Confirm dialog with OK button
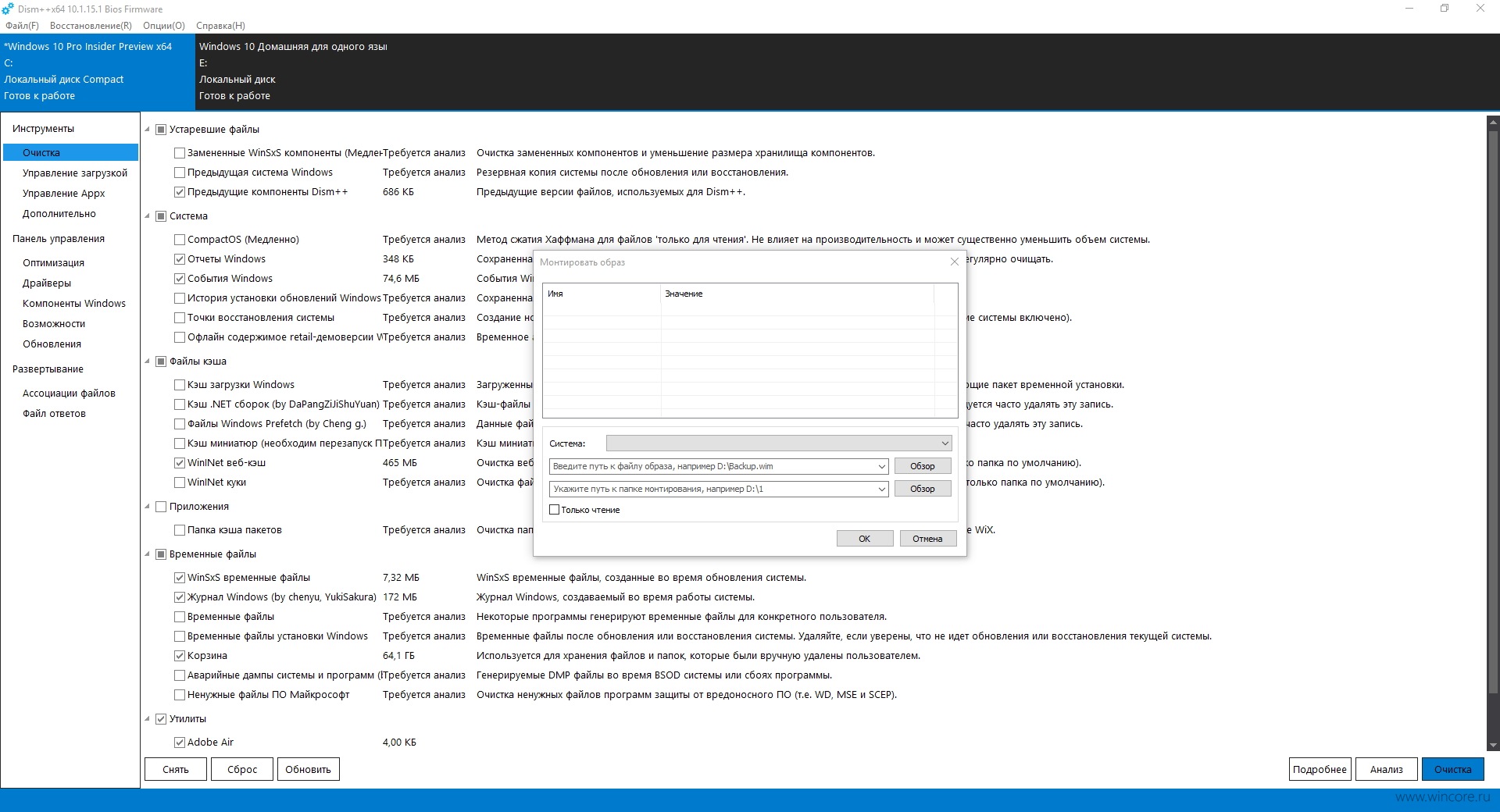Viewport: 1500px width, 812px height. pos(865,539)
